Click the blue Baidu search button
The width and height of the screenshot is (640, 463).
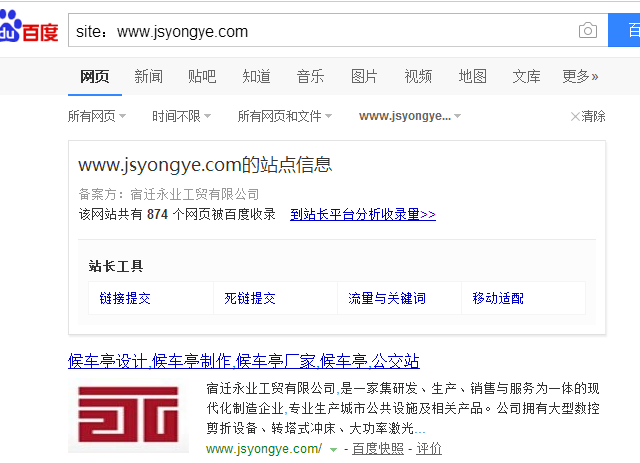tap(624, 30)
